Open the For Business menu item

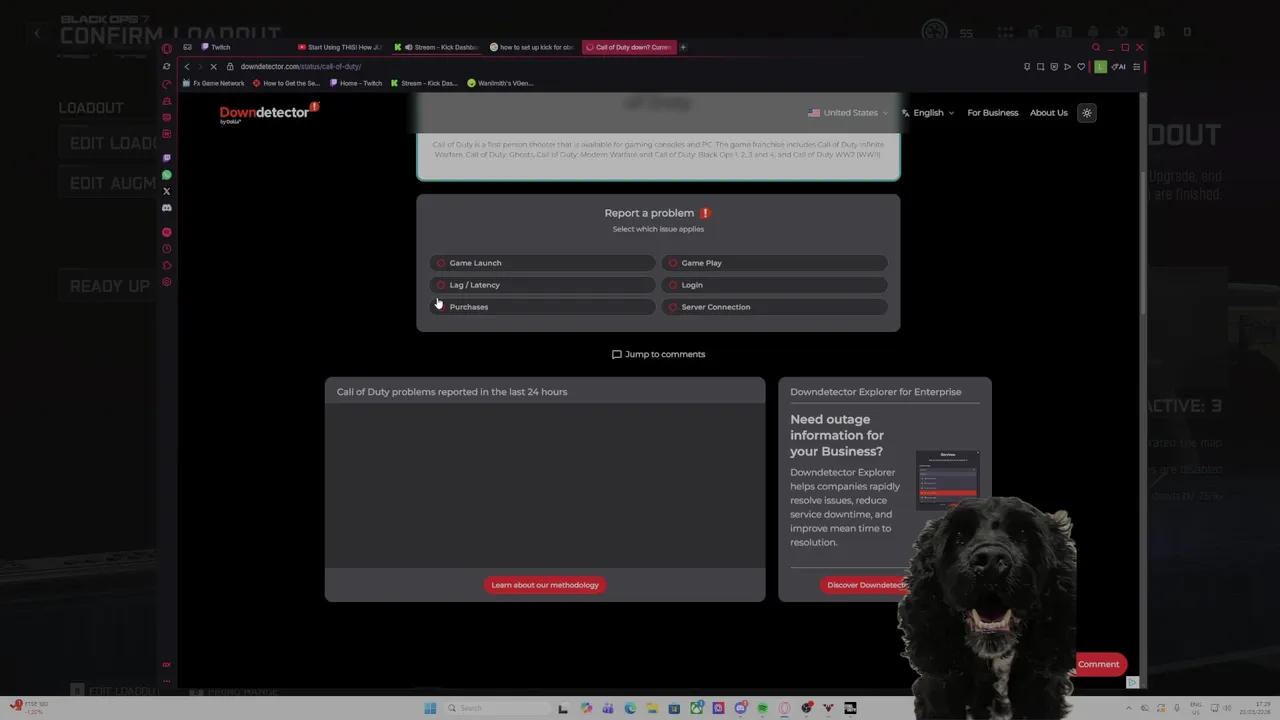click(x=993, y=113)
